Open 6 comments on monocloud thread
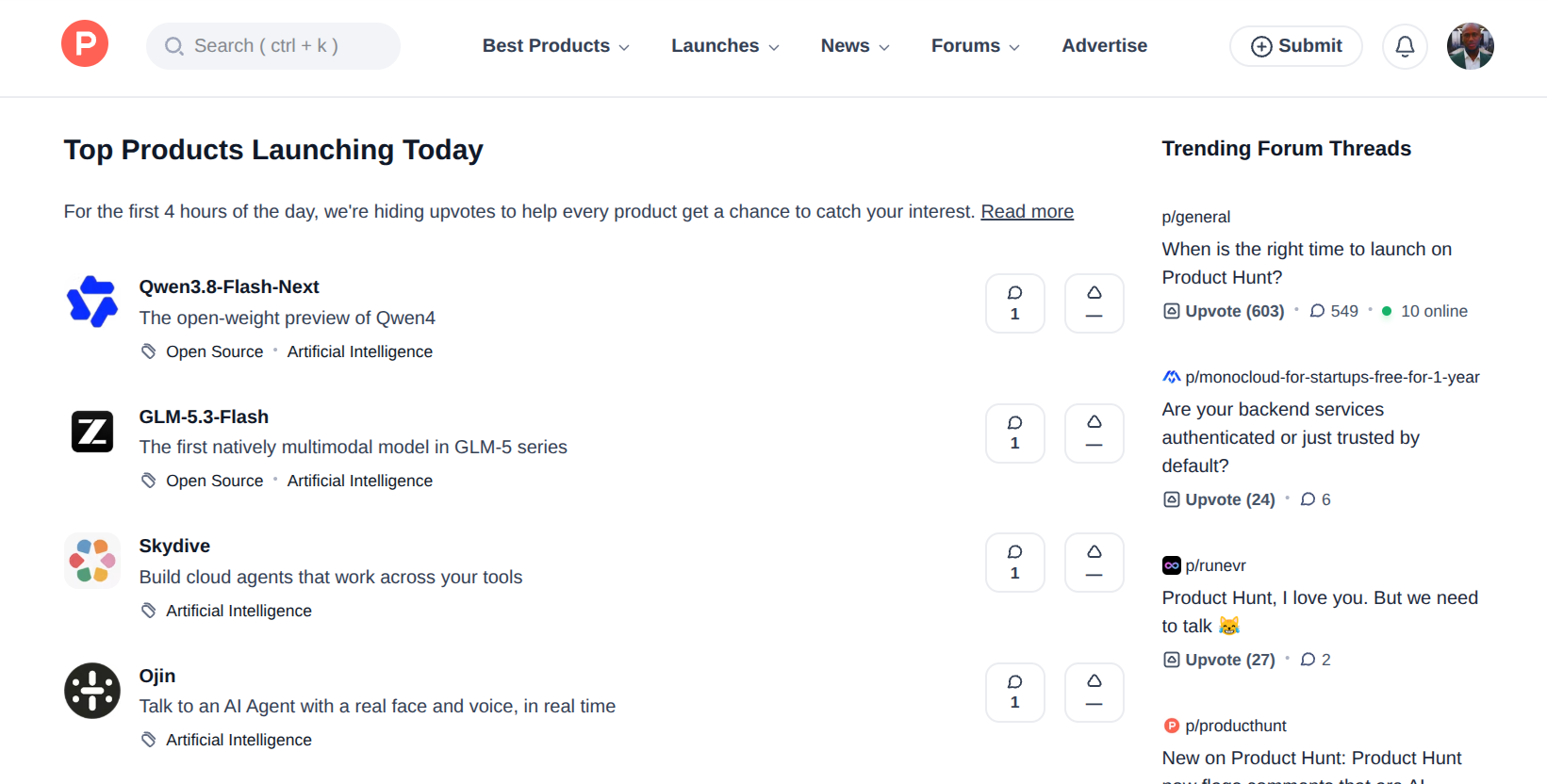 tap(1316, 499)
